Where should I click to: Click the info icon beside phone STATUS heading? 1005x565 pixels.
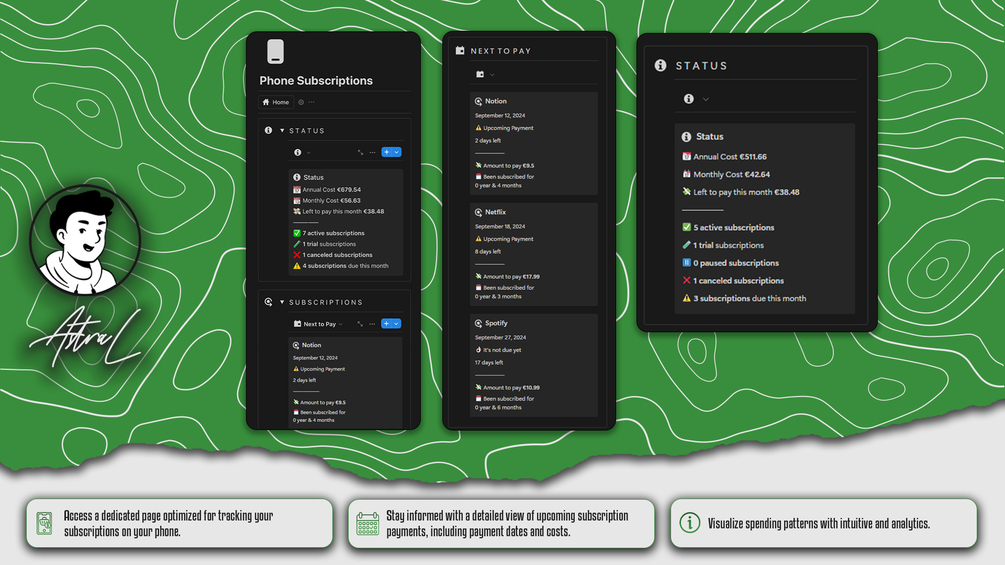(268, 130)
